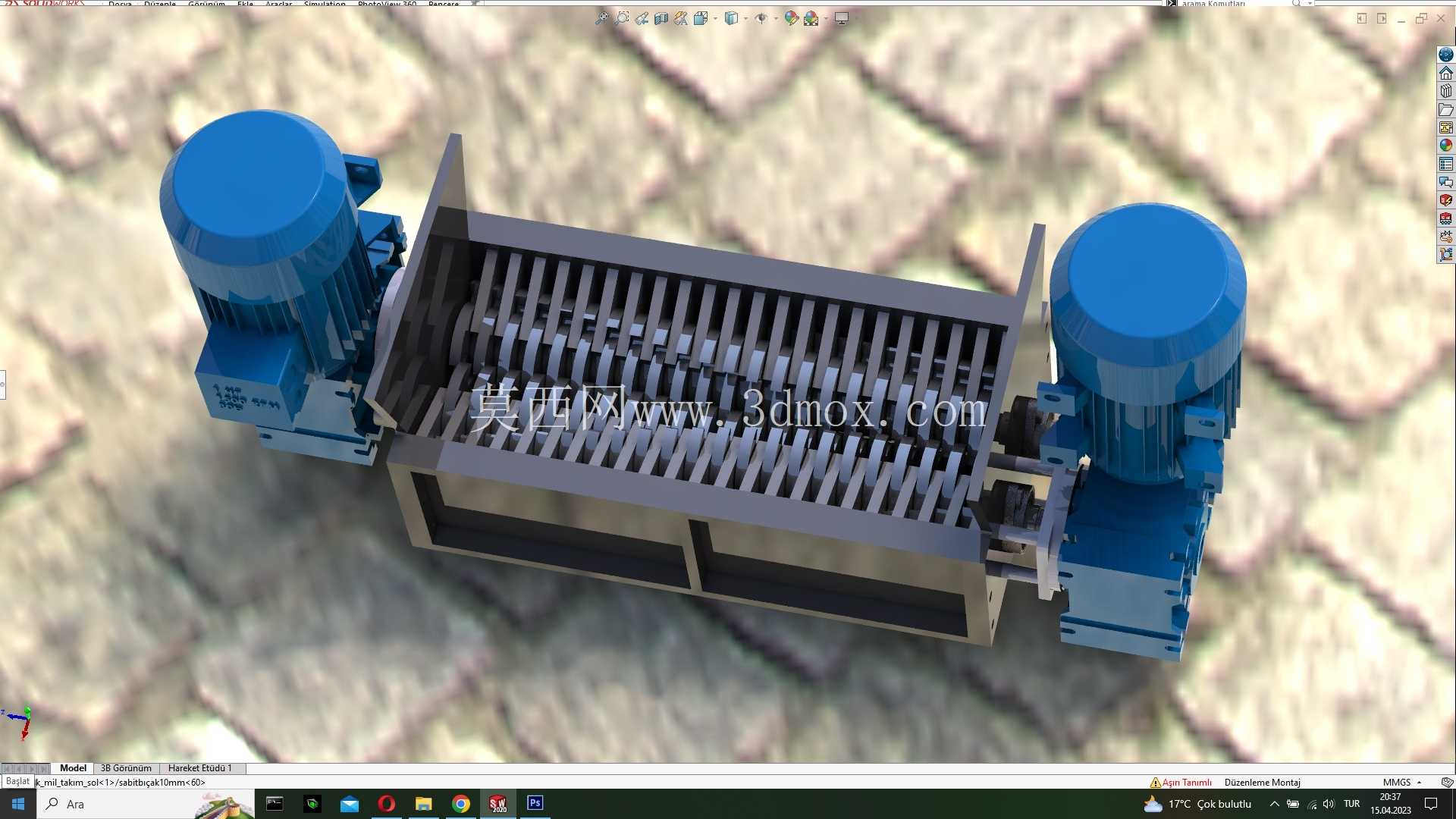The height and width of the screenshot is (819, 1456).
Task: Open the File Explorer folder pane icon
Action: tap(1446, 109)
